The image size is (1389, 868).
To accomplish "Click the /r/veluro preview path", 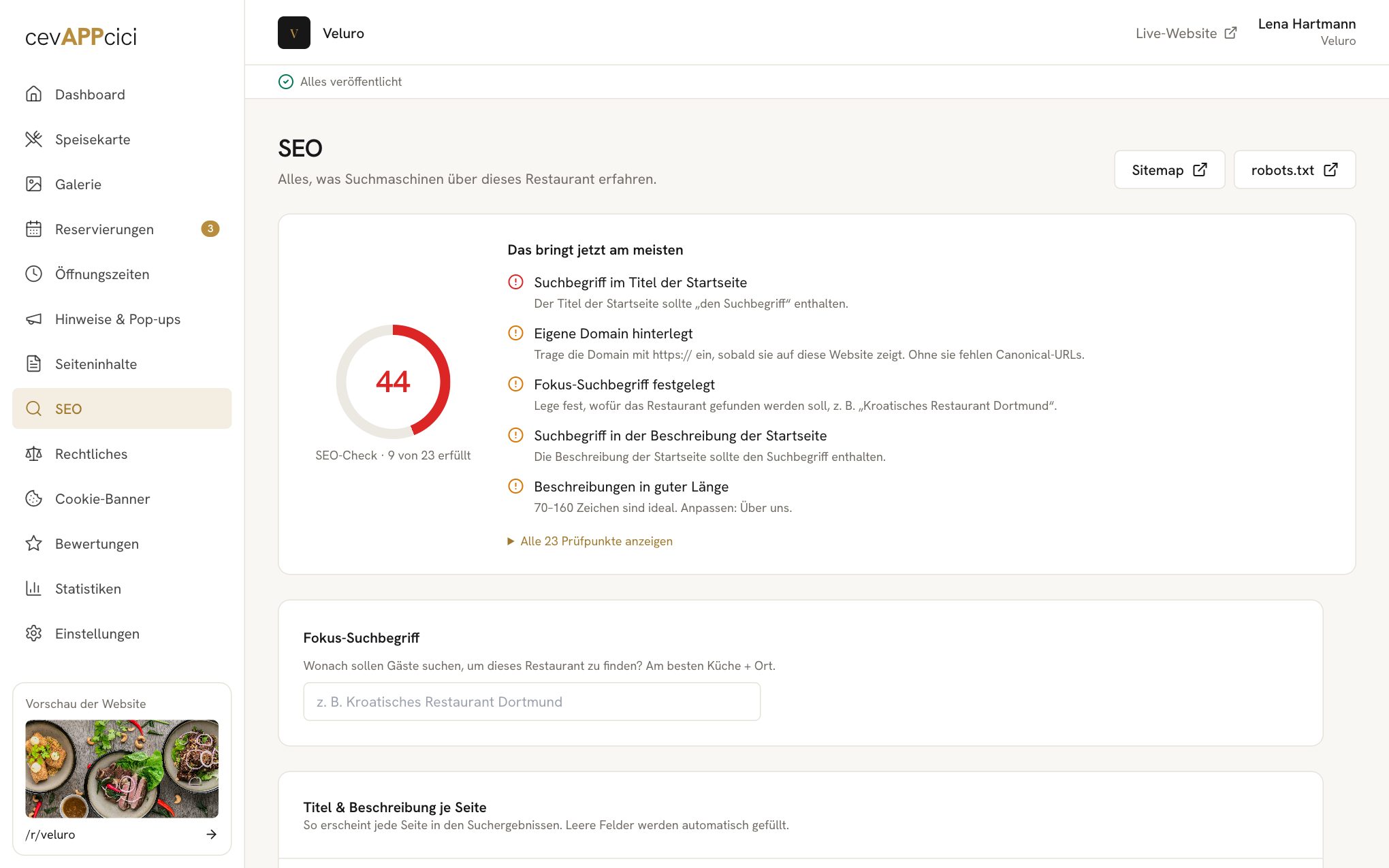I will point(50,835).
